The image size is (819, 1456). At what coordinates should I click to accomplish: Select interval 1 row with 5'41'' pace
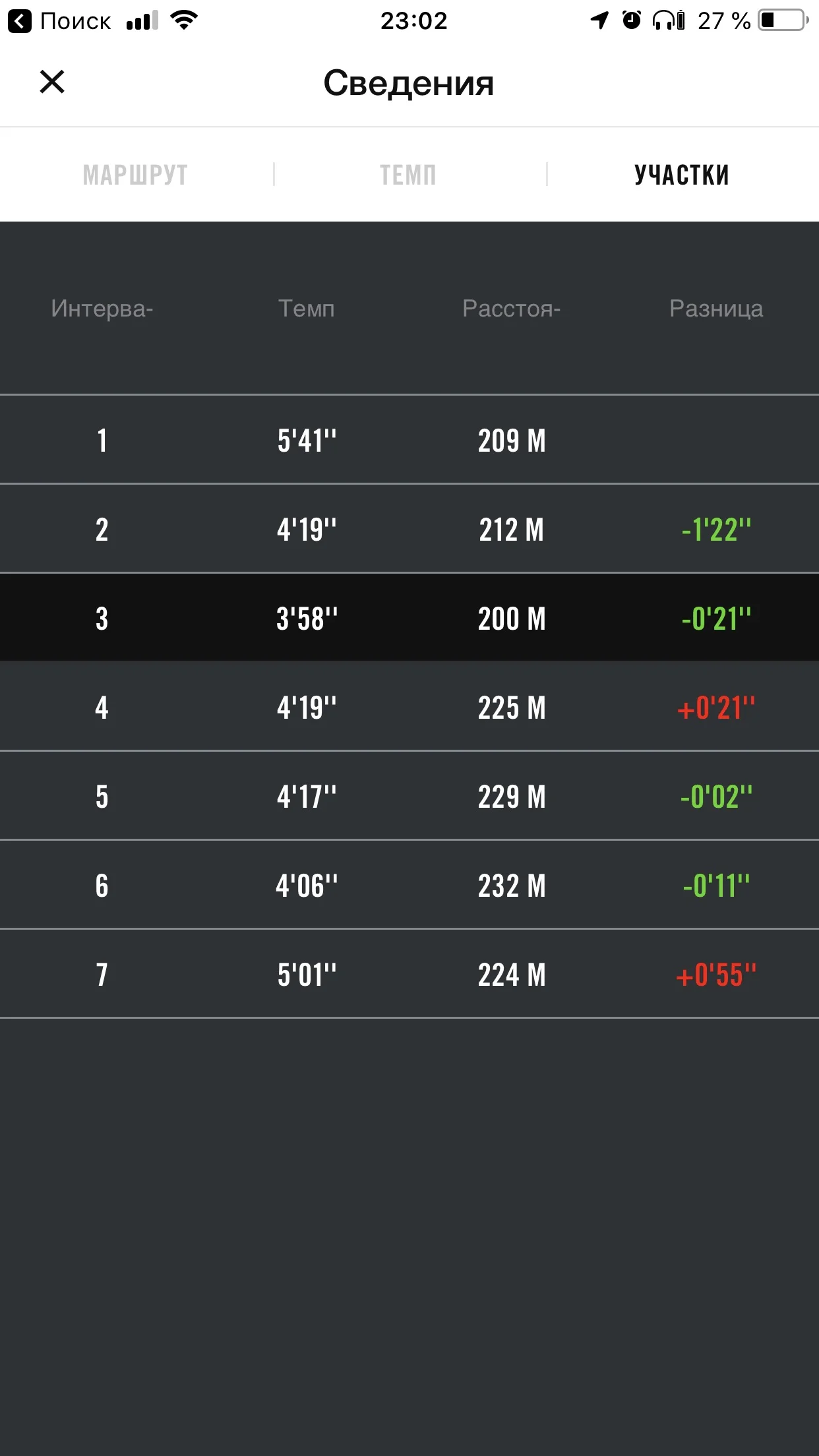coord(409,440)
